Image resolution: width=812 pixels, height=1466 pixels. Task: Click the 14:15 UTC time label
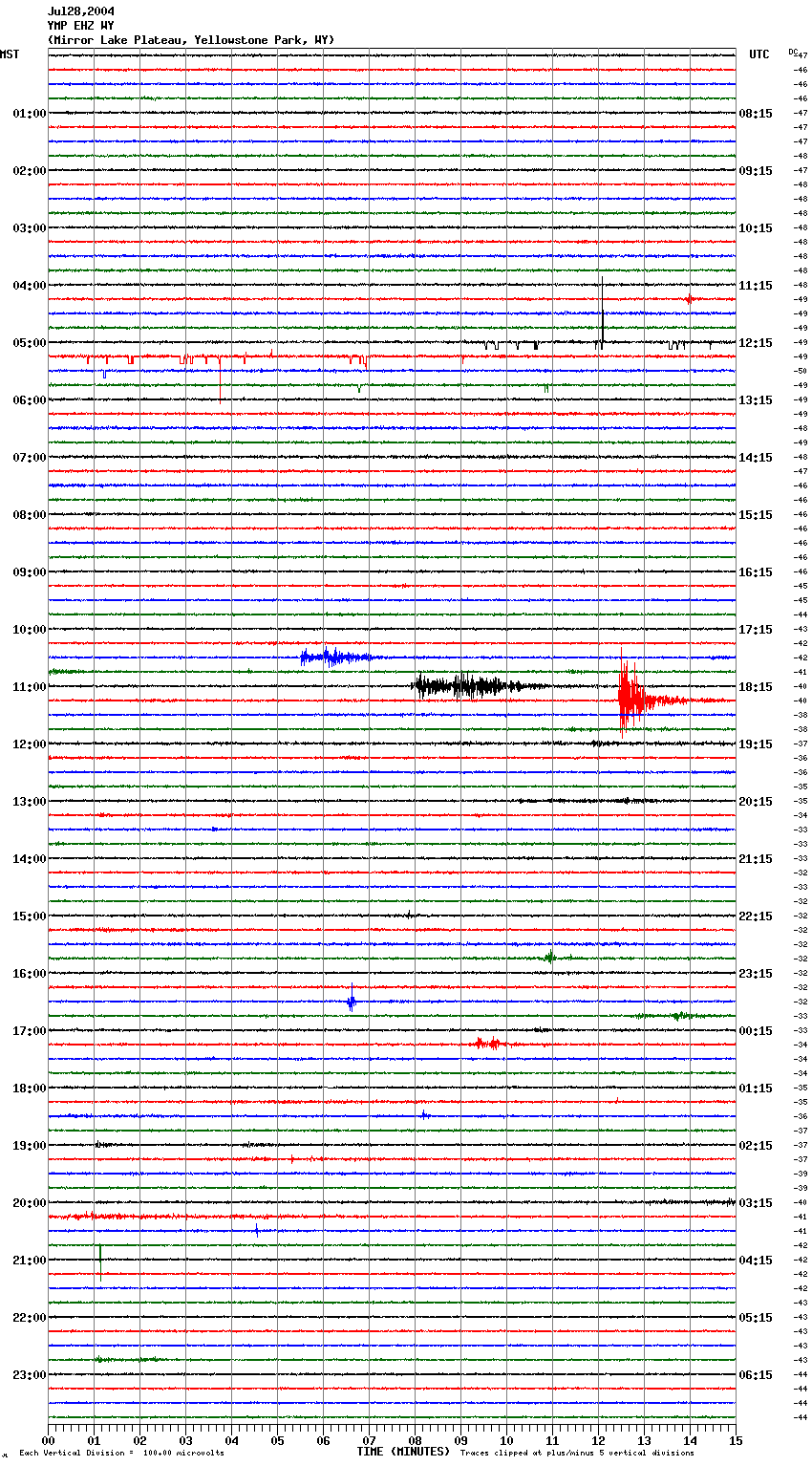[x=756, y=458]
